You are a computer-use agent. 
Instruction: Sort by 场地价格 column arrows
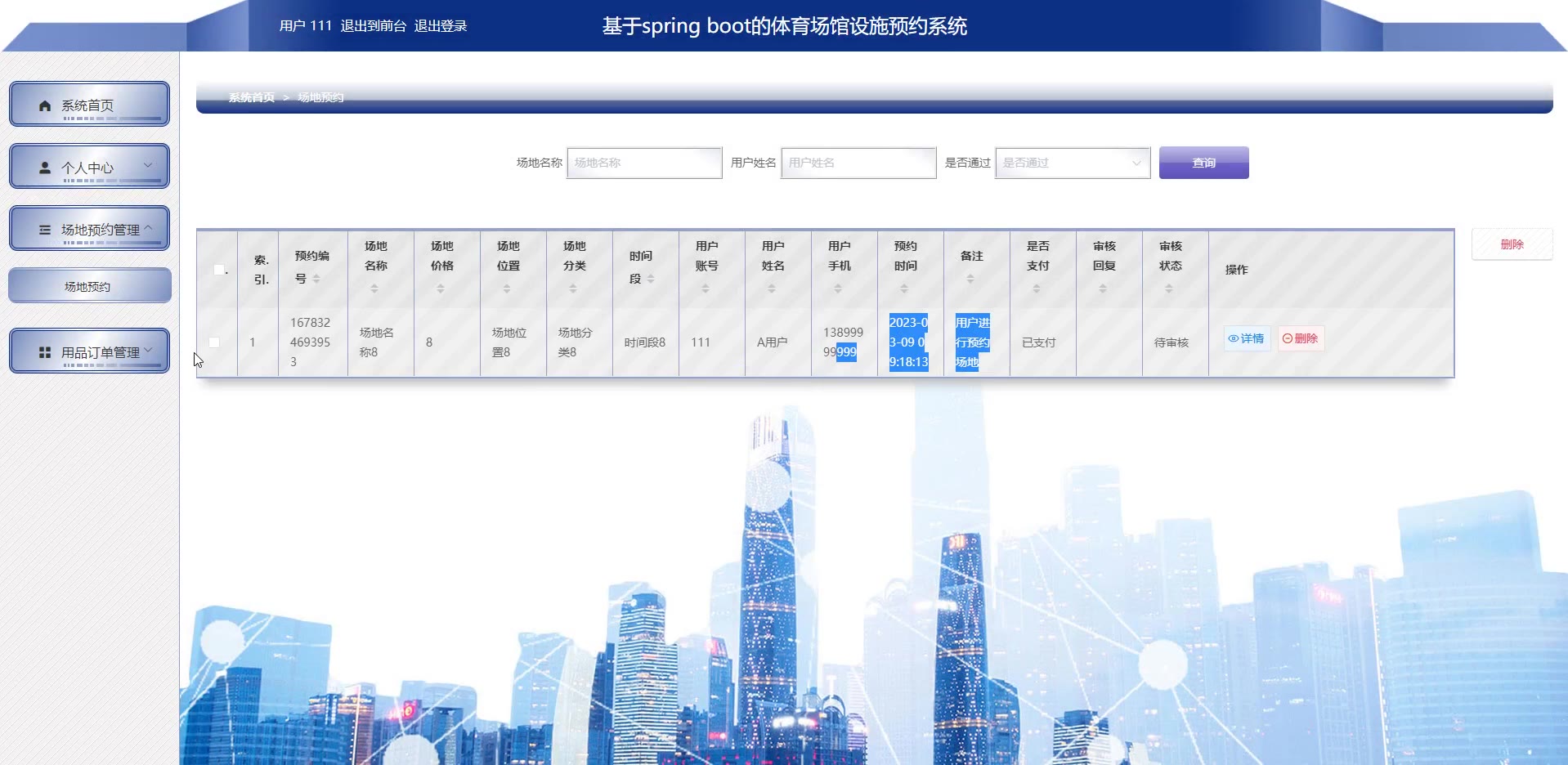click(441, 289)
